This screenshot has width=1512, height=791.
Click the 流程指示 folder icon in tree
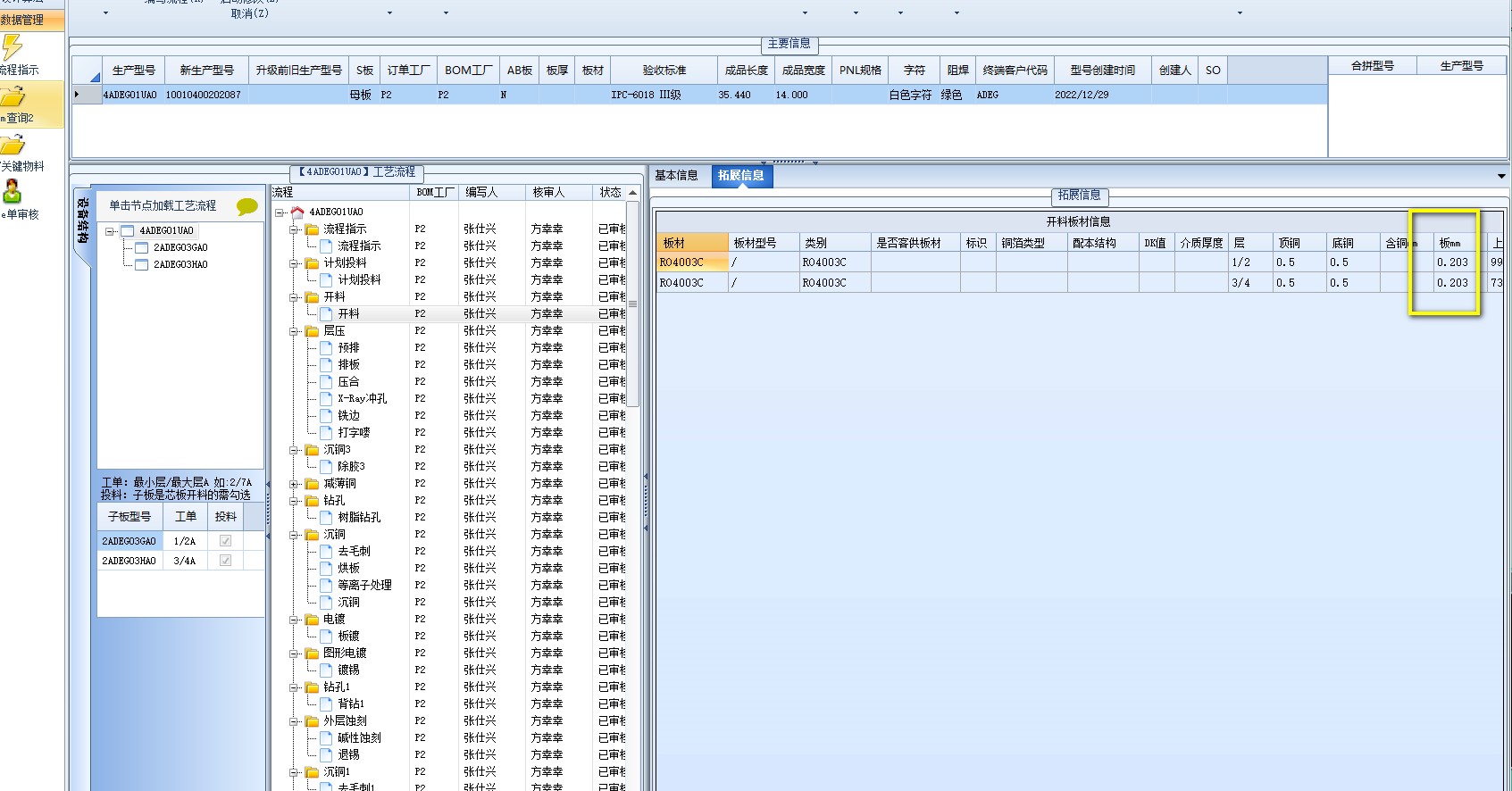(312, 229)
